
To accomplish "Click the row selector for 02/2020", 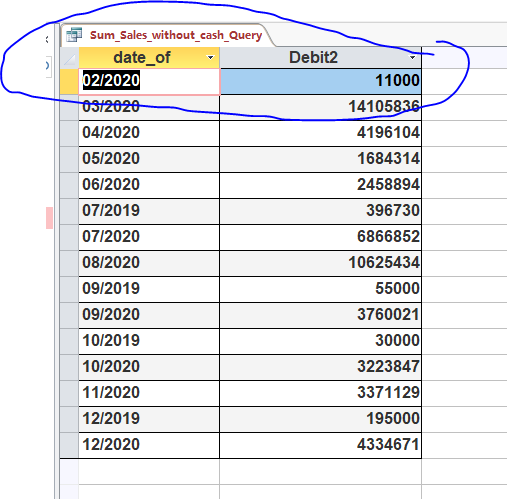I will pos(69,81).
